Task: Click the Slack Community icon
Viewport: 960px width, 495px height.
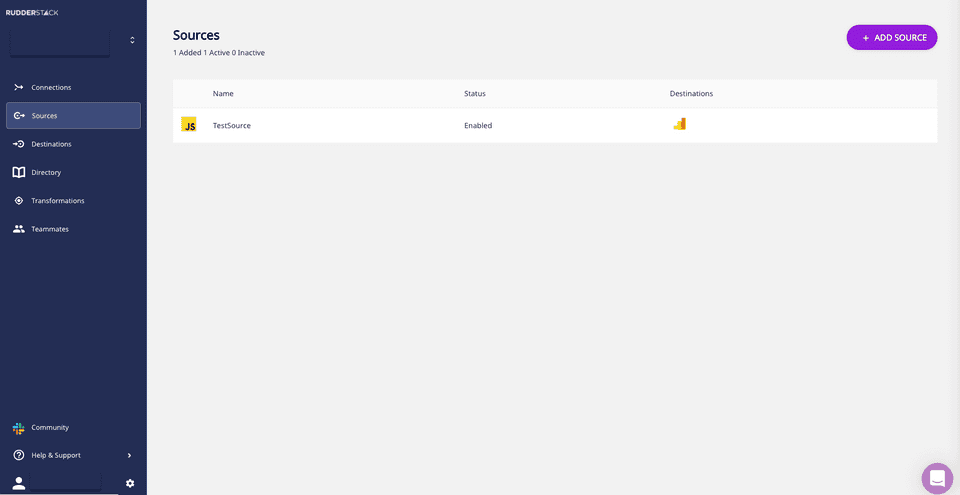Action: tap(18, 428)
